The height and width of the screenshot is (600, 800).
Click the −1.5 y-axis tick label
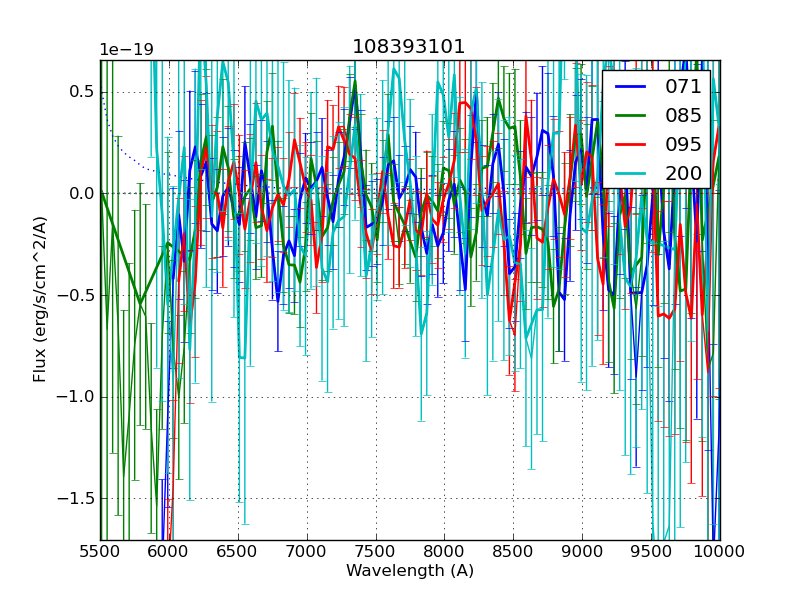coord(77,499)
